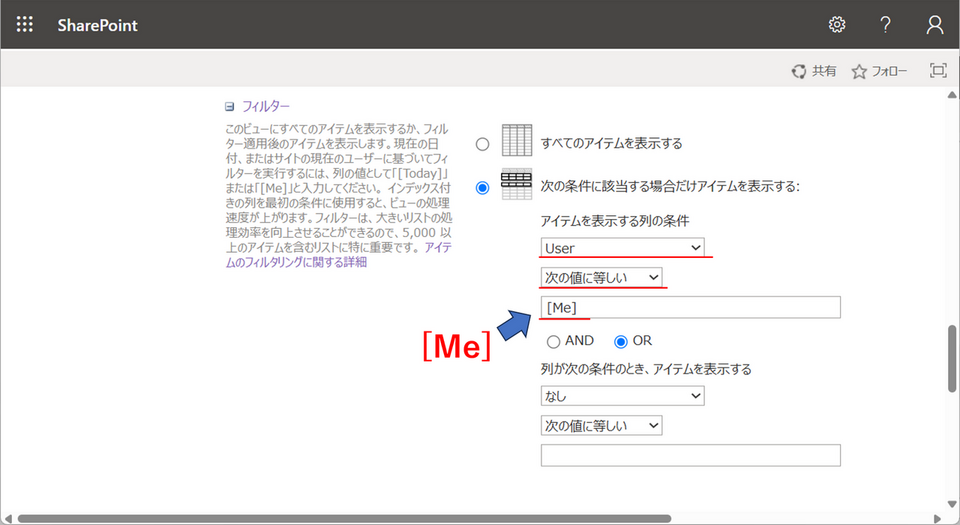This screenshot has height=525, width=960.
Task: Click the scroll right arrow
Action: coord(937,519)
